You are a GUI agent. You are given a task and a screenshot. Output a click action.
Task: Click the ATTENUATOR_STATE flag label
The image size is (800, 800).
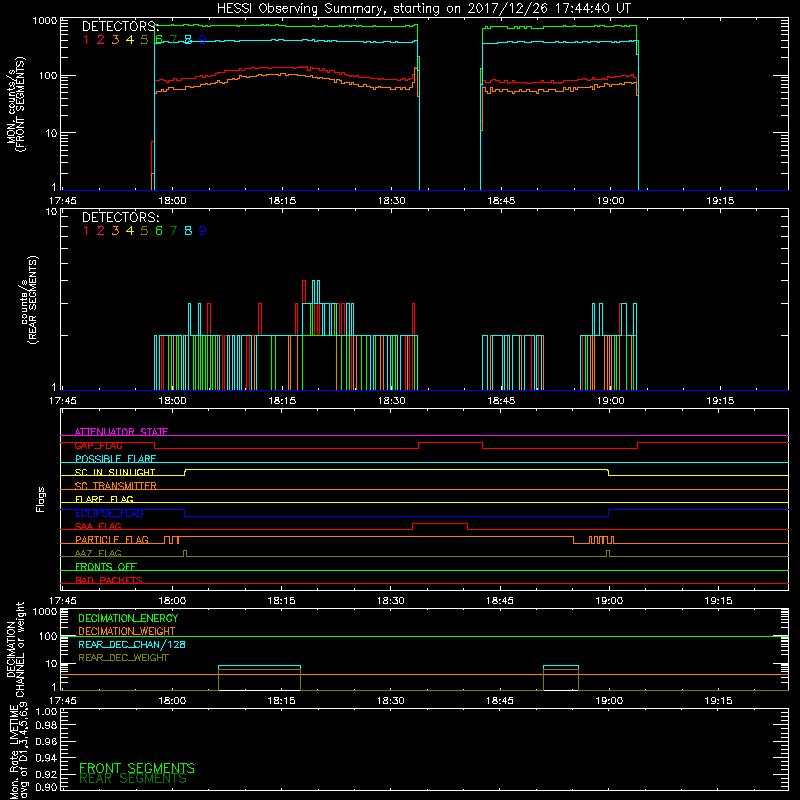point(121,432)
